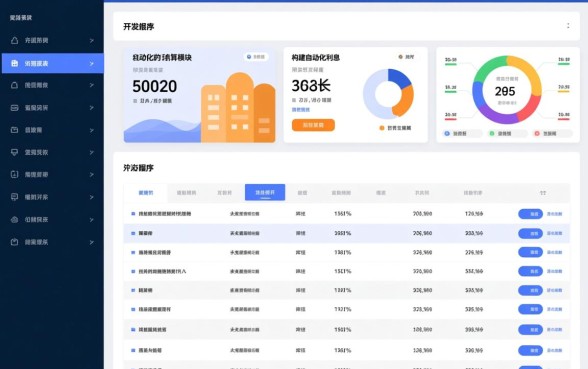Image resolution: width=588 pixels, height=369 pixels.
Task: Select the third table tab in gray text
Action: (x=225, y=193)
